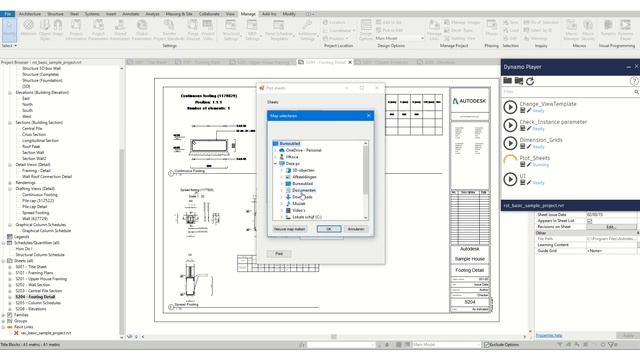This screenshot has width=640, height=360.
Task: Launch Dynamo from Visual Programming panel
Action: pyautogui.click(x=608, y=29)
